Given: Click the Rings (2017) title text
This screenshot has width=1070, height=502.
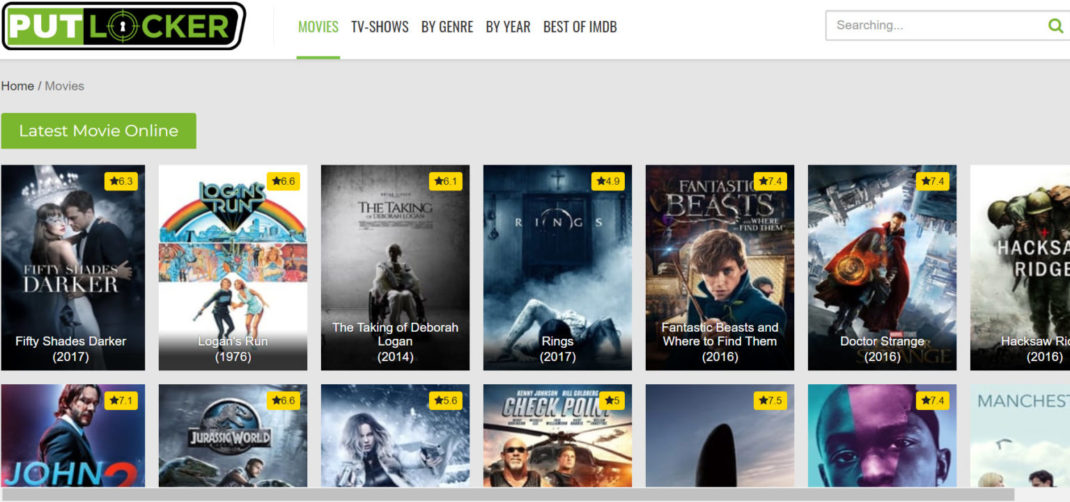Looking at the screenshot, I should [558, 349].
